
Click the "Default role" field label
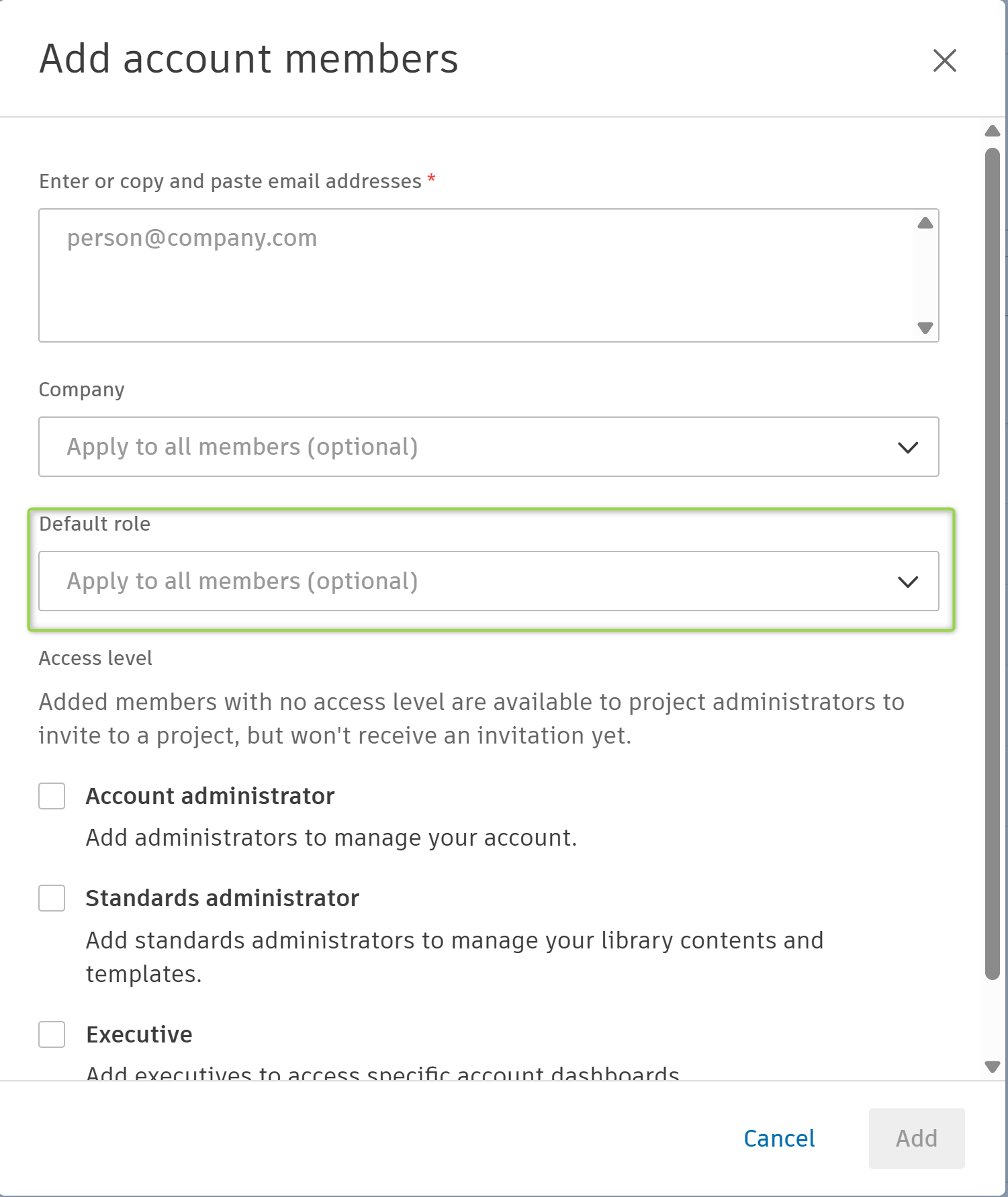tap(95, 524)
